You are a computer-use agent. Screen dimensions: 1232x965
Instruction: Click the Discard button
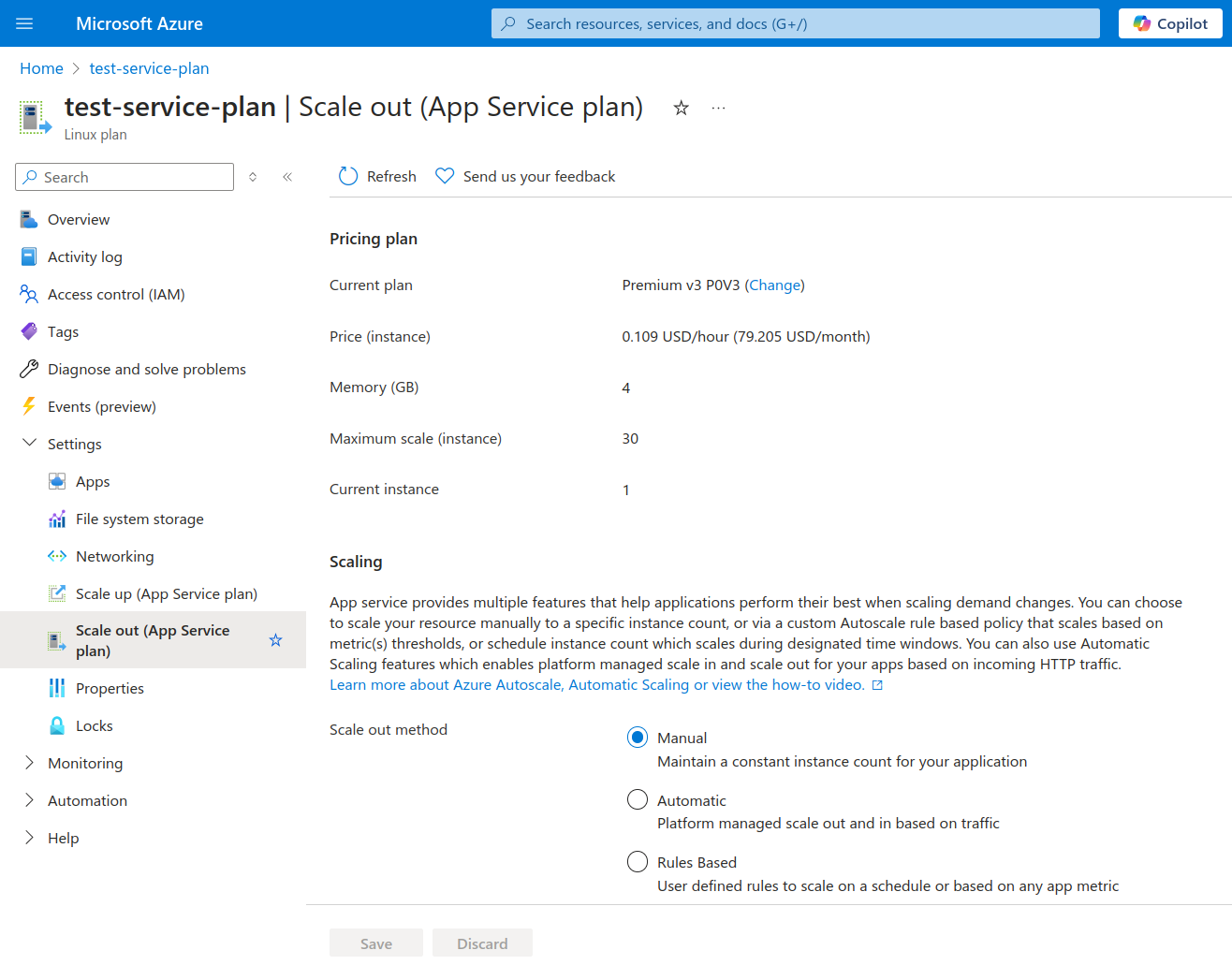coord(482,943)
